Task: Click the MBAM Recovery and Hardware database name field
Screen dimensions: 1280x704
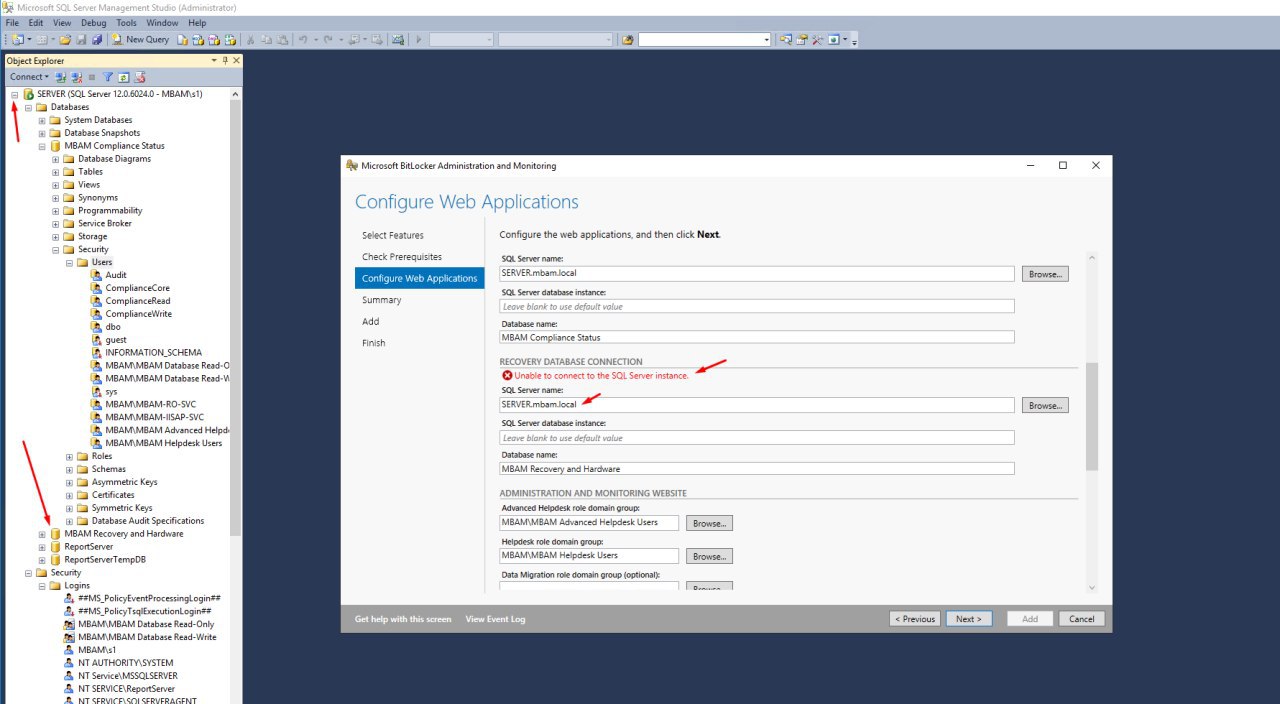Action: point(757,468)
